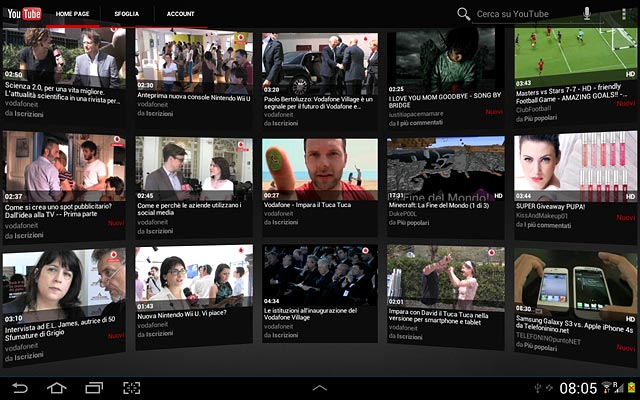Image resolution: width=640 pixels, height=400 pixels.
Task: Open recent apps button
Action: (94, 387)
